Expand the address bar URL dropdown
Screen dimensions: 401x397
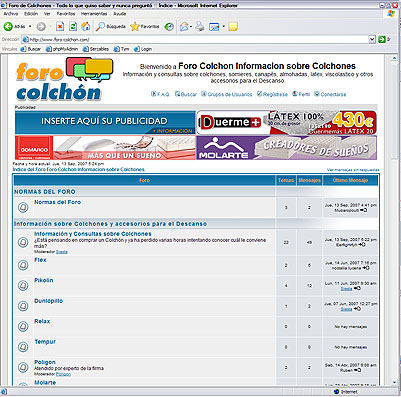(372, 39)
